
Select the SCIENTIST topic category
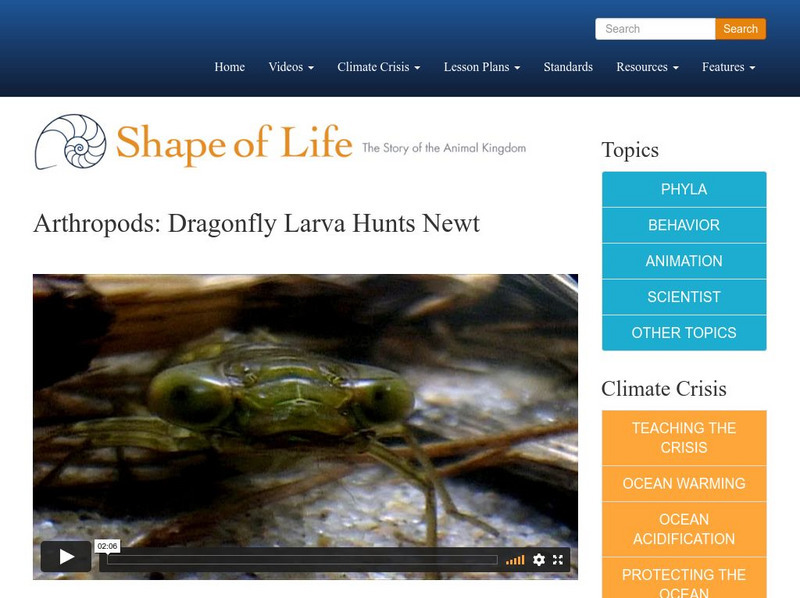(684, 297)
